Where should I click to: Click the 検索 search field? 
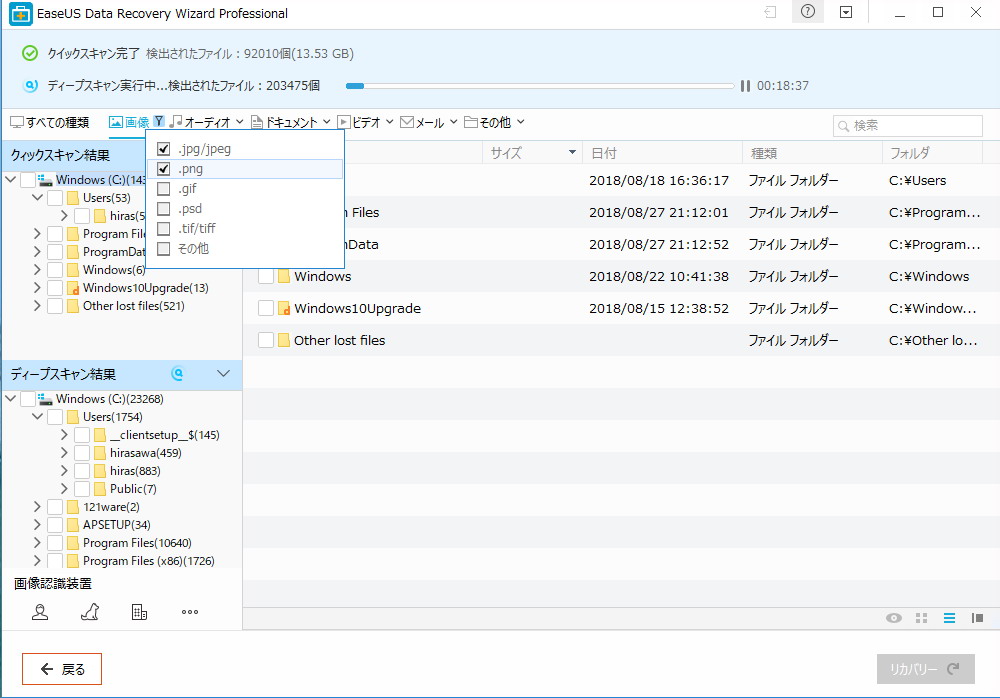[908, 126]
